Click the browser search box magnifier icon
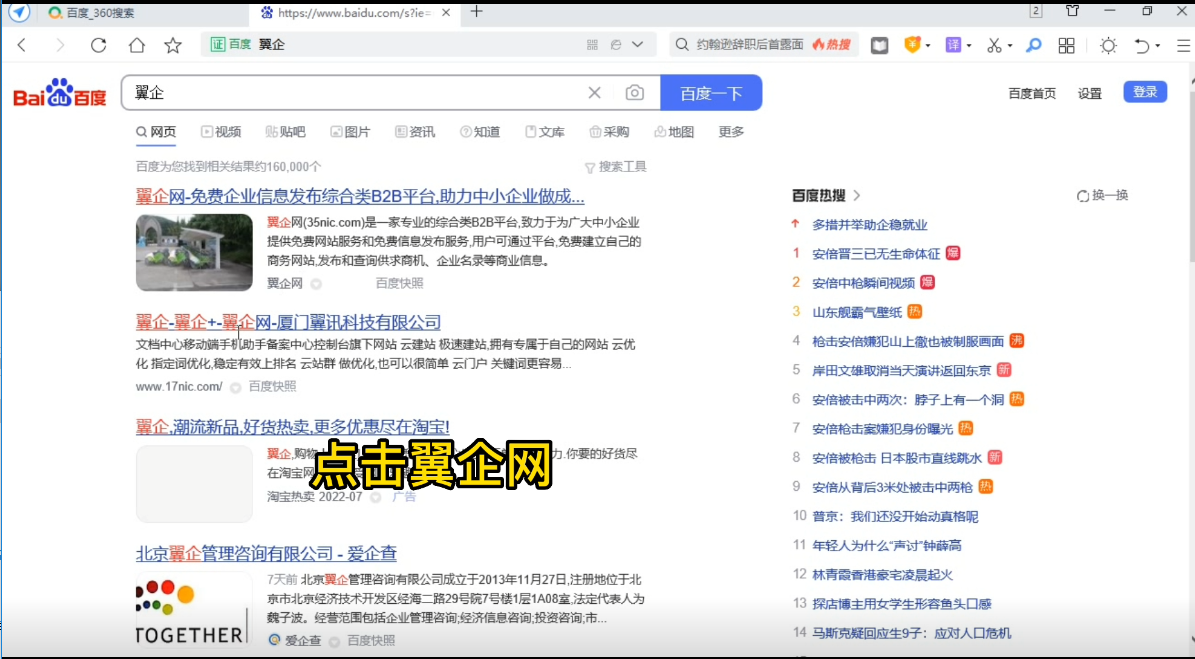Viewport: 1195px width, 659px height. [682, 45]
